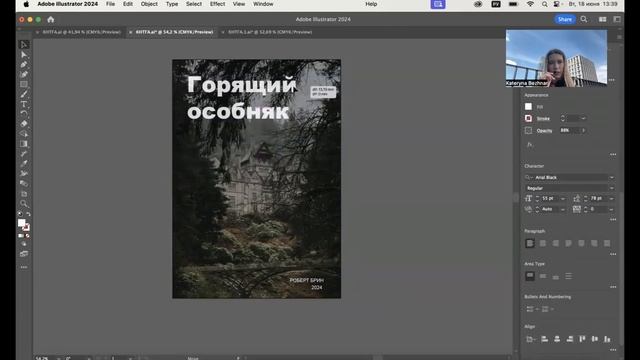Select the Type tool
640x360 pixels.
[24, 104]
